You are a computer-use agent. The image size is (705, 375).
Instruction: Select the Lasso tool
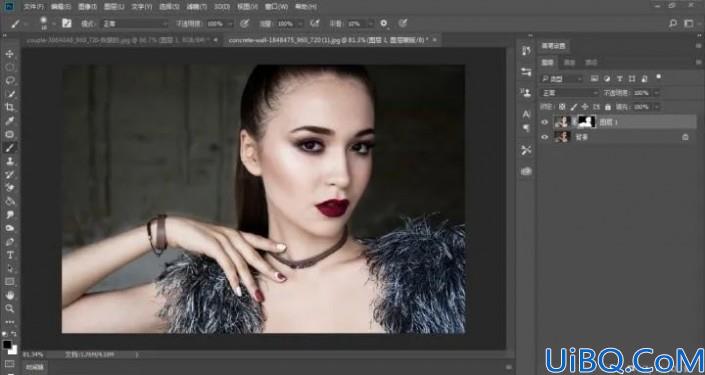9,80
